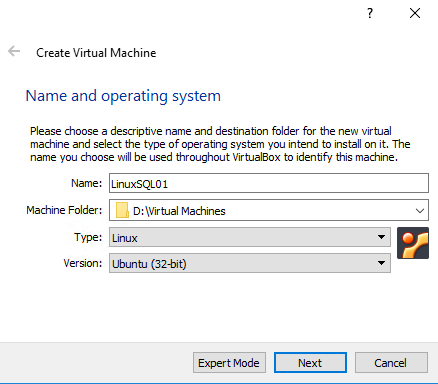The width and height of the screenshot is (438, 384).
Task: Click the 'Create Virtual Machine' title text
Action: click(x=96, y=53)
